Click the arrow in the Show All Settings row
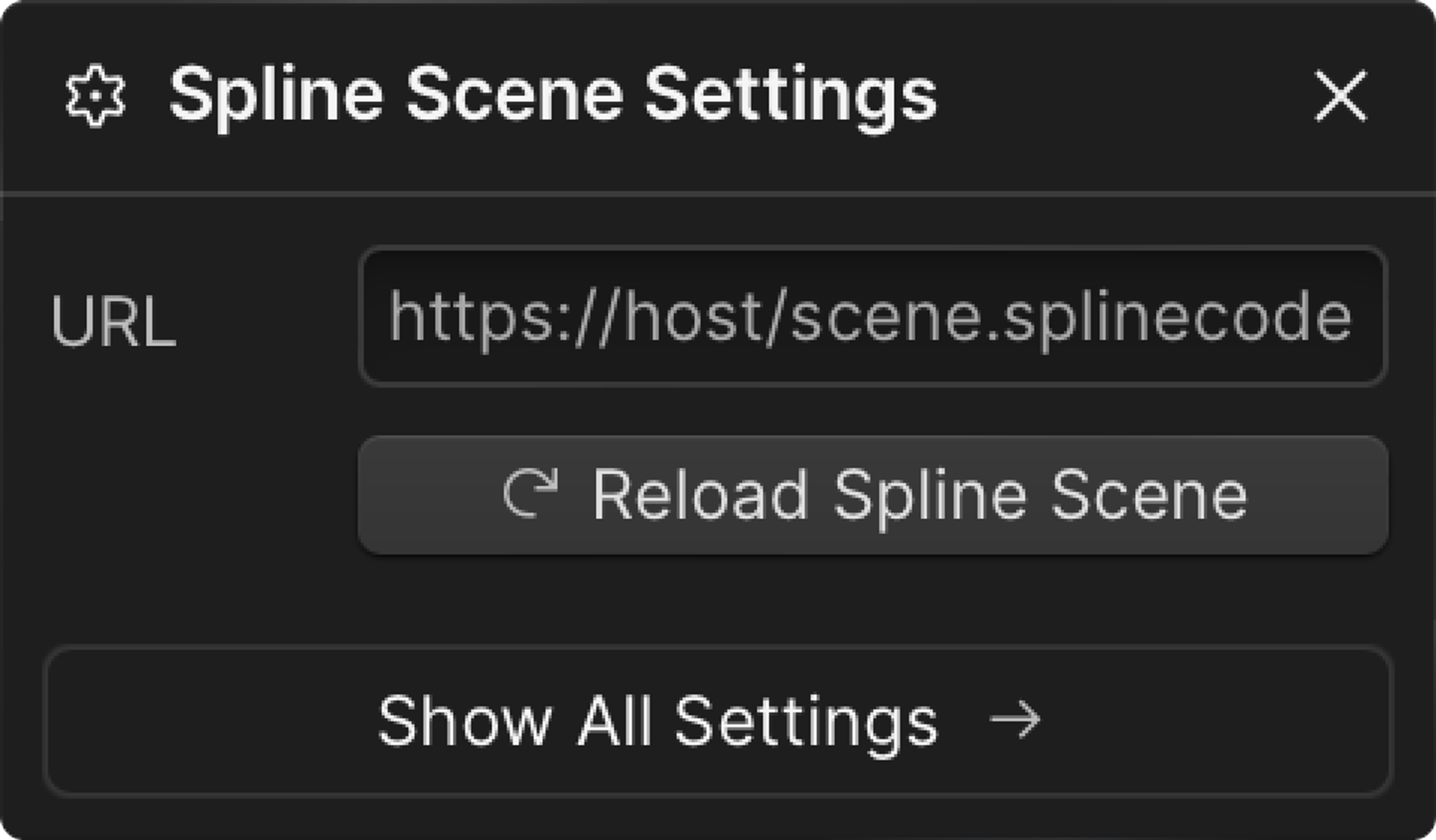 (x=1015, y=719)
